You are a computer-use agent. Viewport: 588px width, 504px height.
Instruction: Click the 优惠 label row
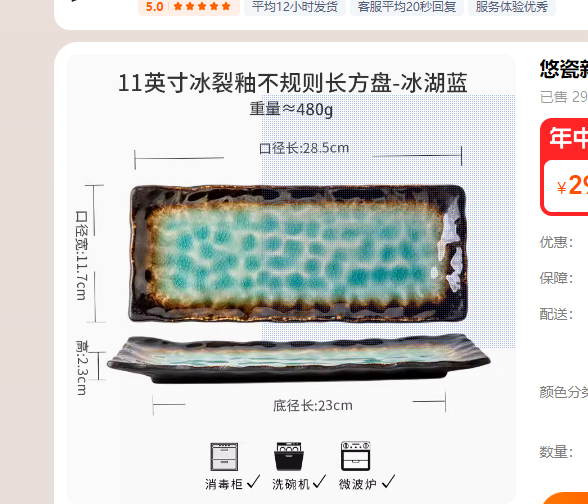[x=556, y=242]
